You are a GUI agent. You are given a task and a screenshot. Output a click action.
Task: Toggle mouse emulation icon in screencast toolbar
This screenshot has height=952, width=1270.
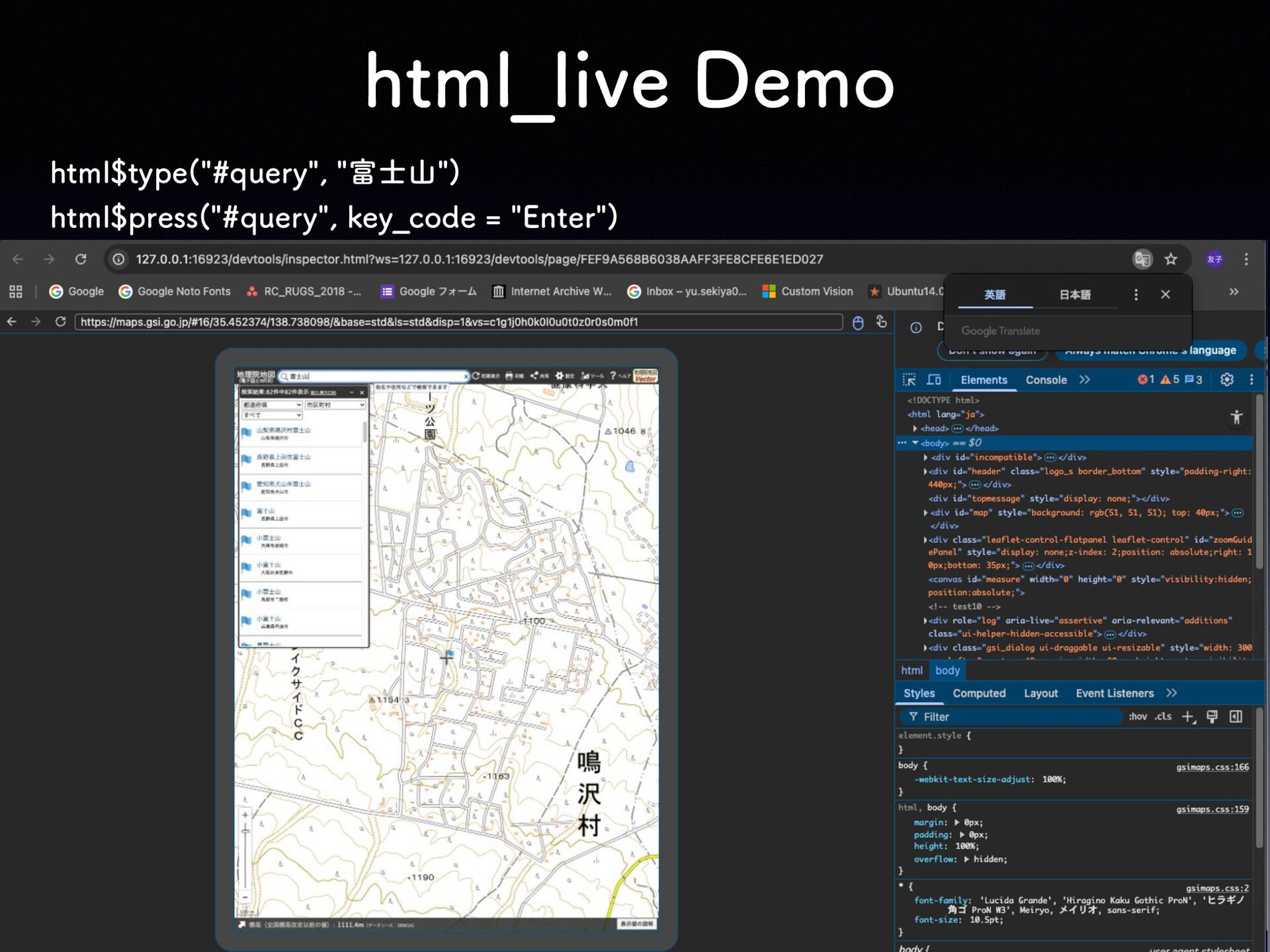click(x=858, y=323)
